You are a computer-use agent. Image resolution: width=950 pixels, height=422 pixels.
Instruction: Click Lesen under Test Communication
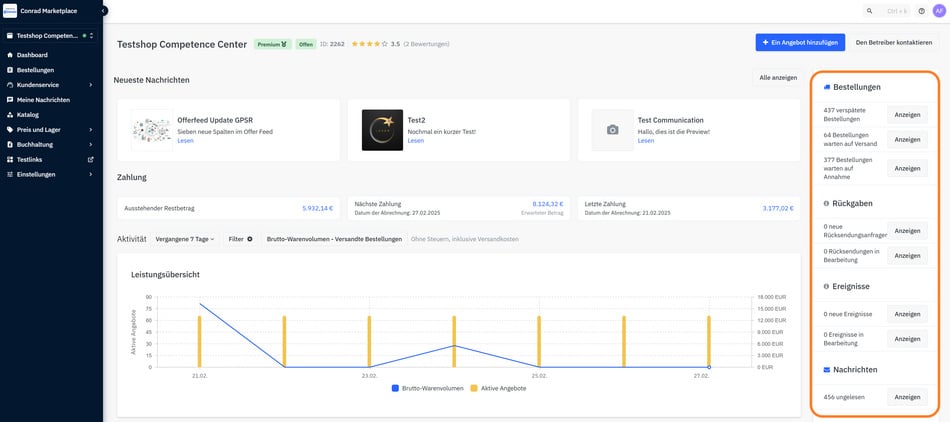point(646,140)
